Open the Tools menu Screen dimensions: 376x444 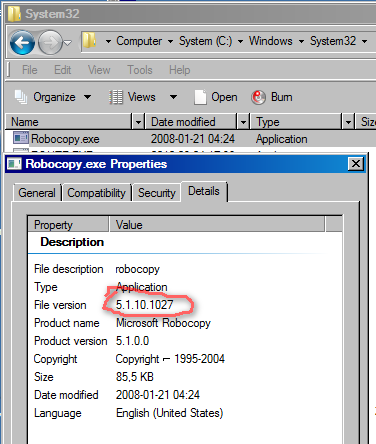pyautogui.click(x=140, y=70)
